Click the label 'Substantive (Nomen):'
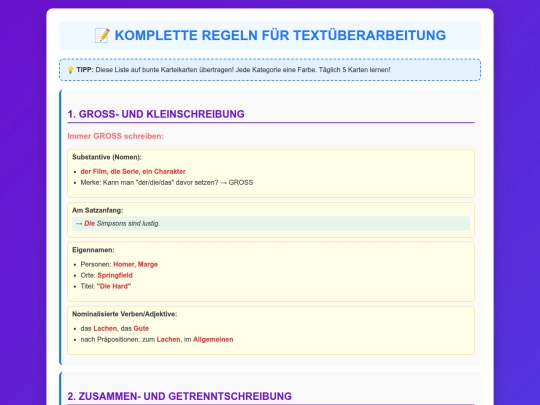This screenshot has height=405, width=540. coord(107,157)
